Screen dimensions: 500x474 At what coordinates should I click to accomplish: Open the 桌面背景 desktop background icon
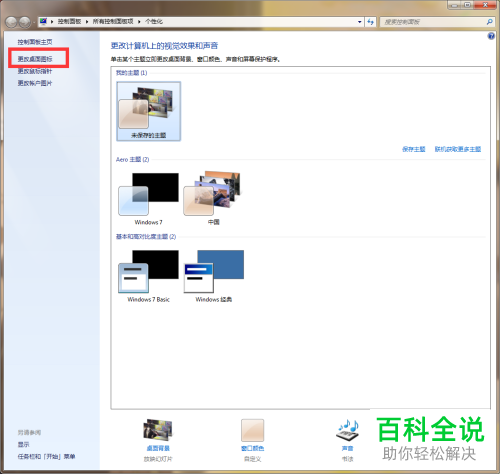pos(158,429)
